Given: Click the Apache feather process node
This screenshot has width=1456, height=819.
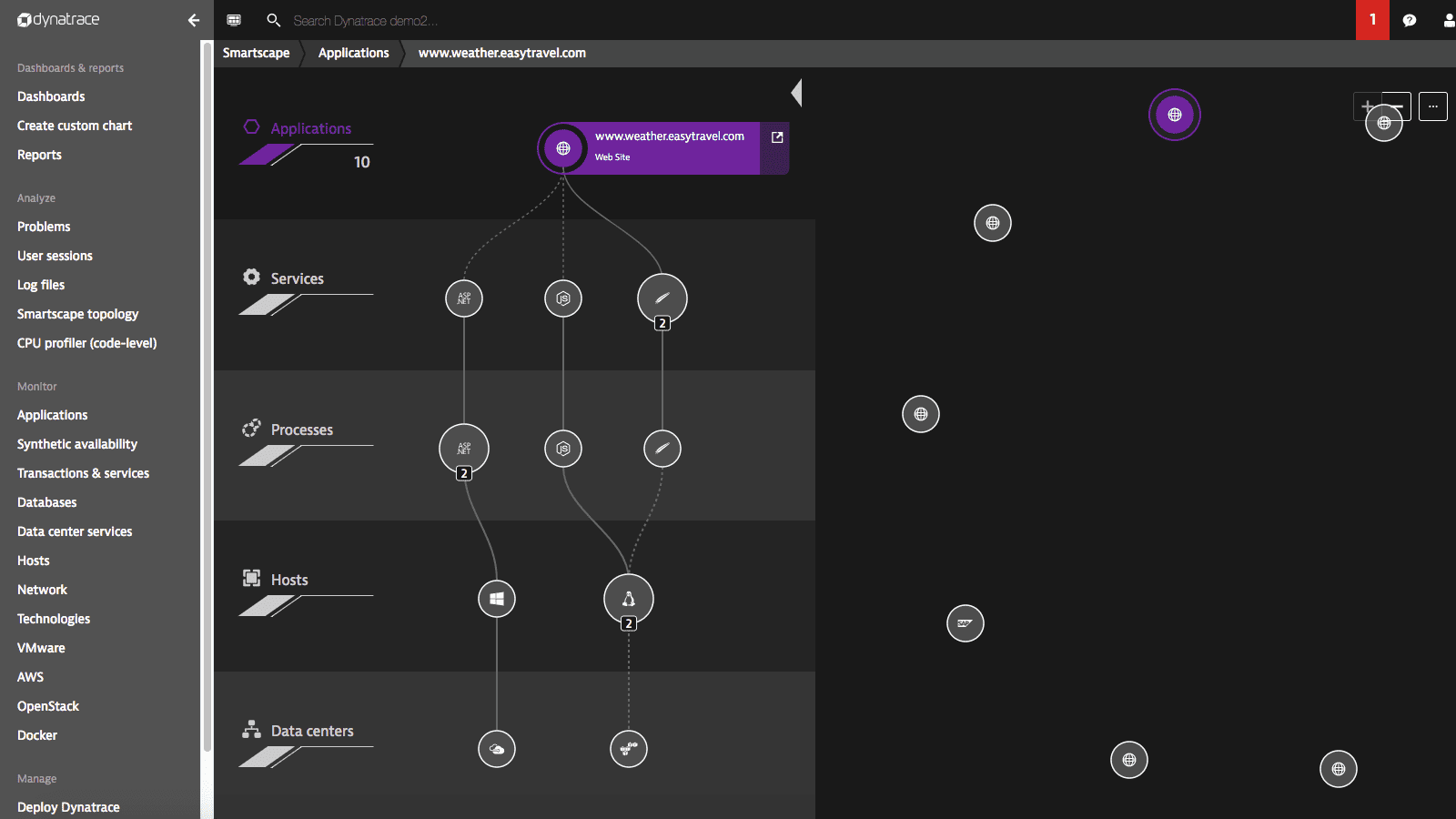Looking at the screenshot, I should click(x=662, y=449).
